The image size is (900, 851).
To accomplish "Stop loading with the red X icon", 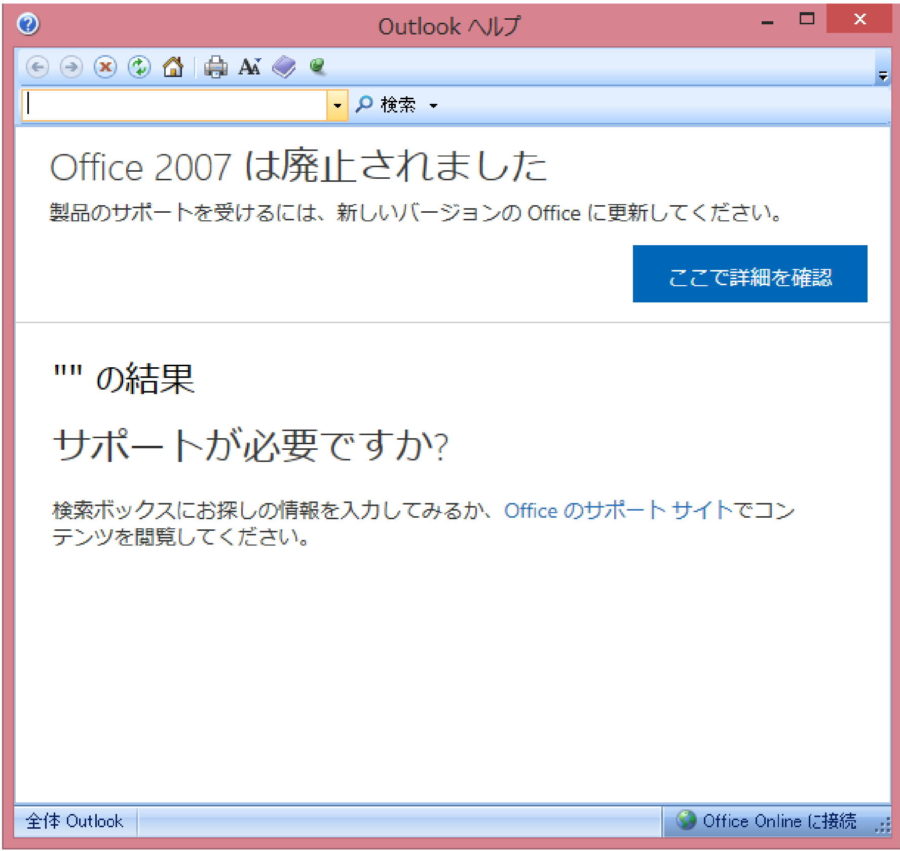I will [105, 67].
